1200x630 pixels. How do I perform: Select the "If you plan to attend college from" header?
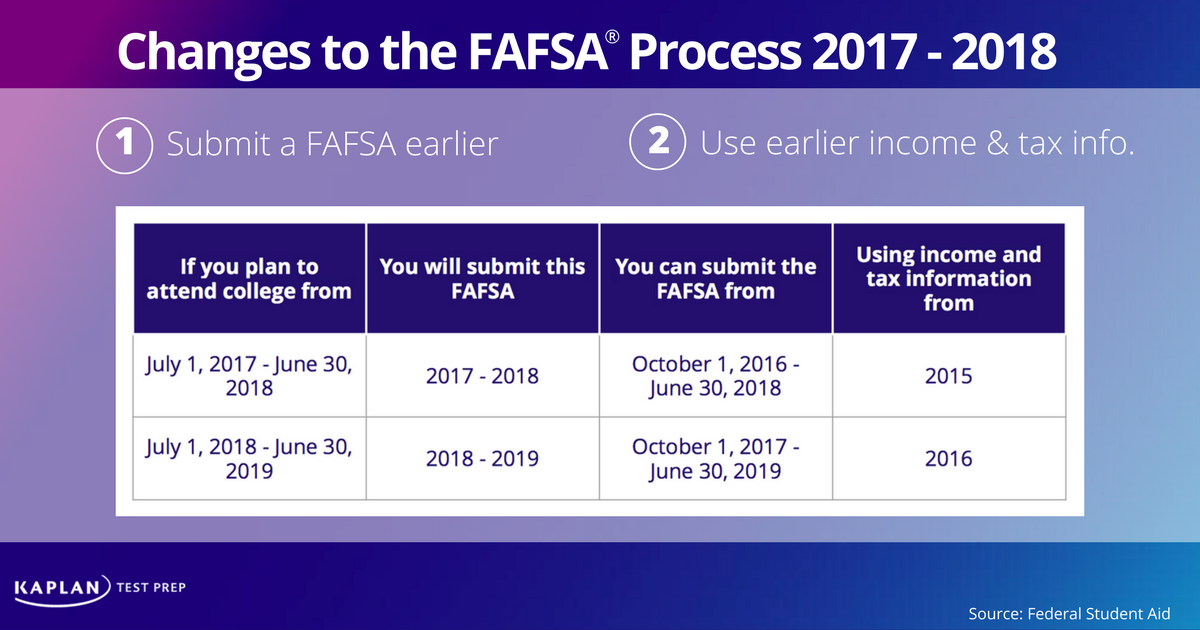pyautogui.click(x=249, y=279)
